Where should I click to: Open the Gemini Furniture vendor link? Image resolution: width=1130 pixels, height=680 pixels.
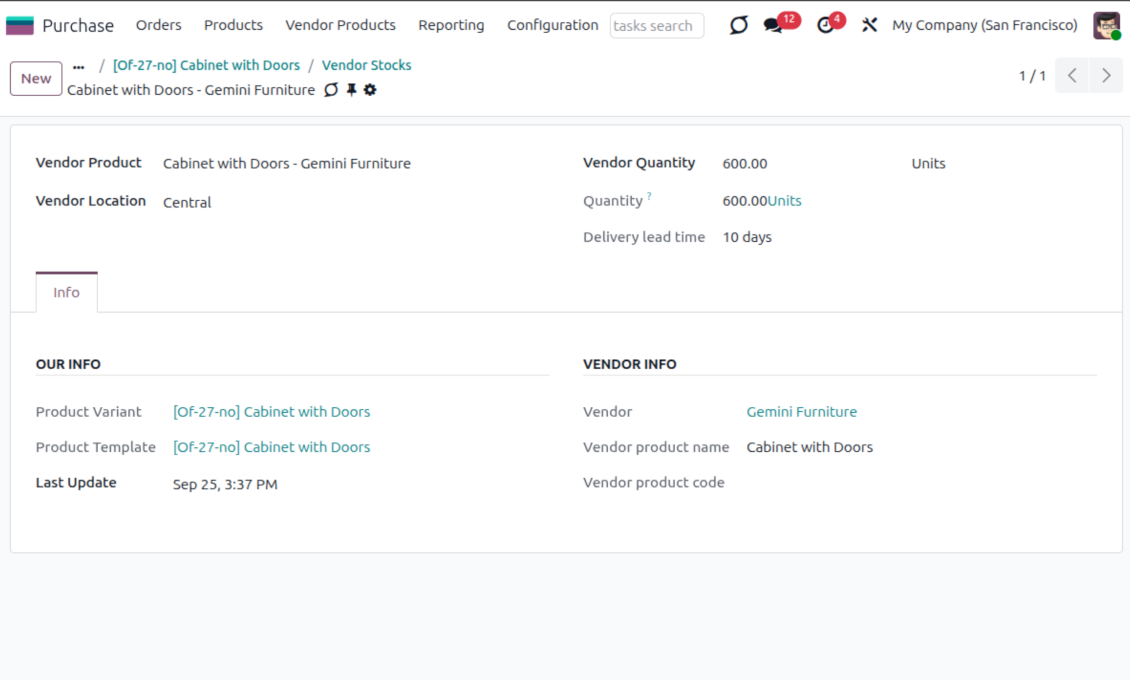(801, 412)
